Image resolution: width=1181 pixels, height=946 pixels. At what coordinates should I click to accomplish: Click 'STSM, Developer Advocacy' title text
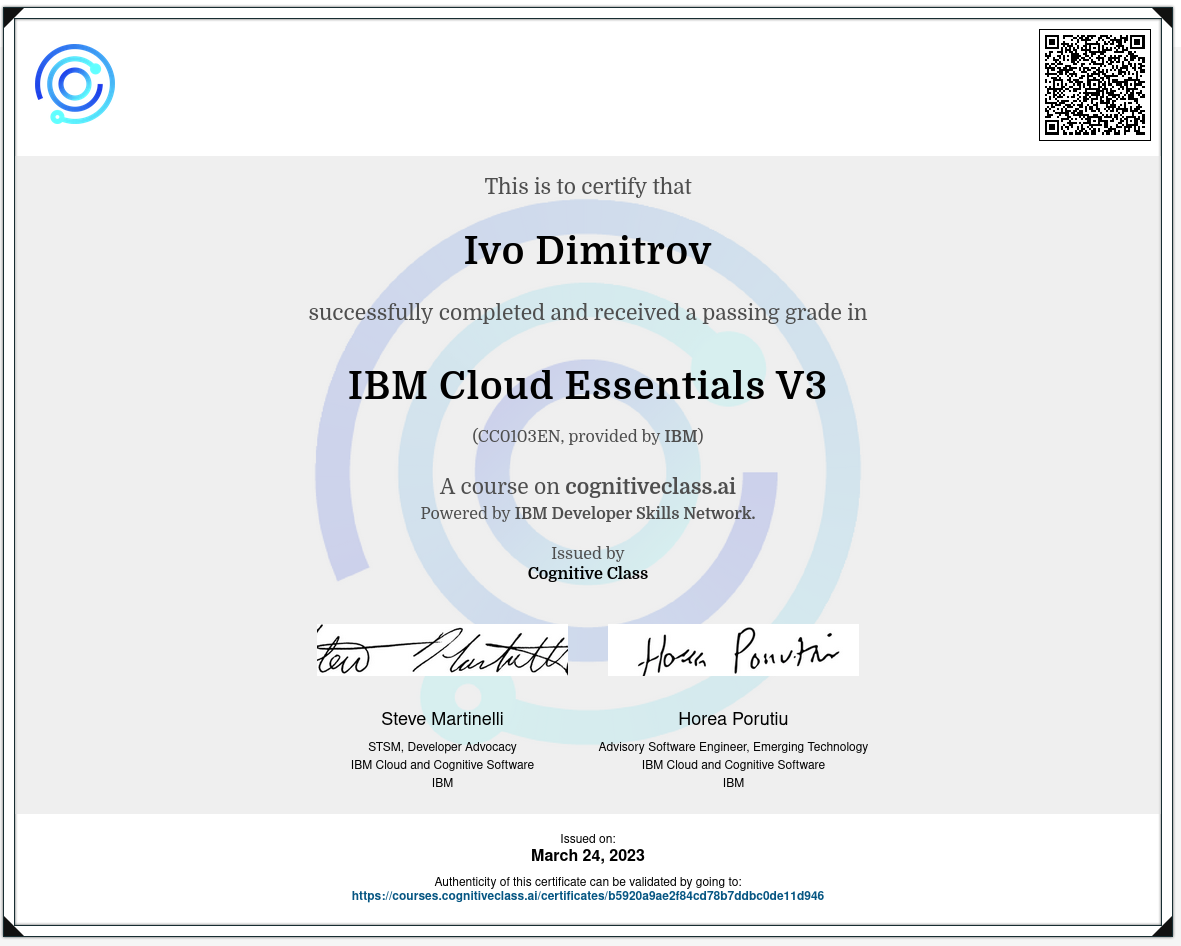(x=442, y=746)
